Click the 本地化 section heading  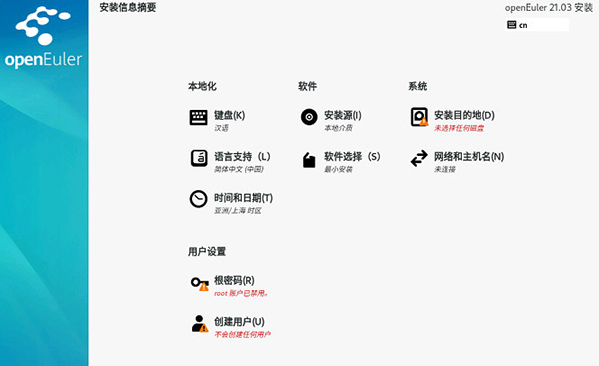pyautogui.click(x=202, y=86)
